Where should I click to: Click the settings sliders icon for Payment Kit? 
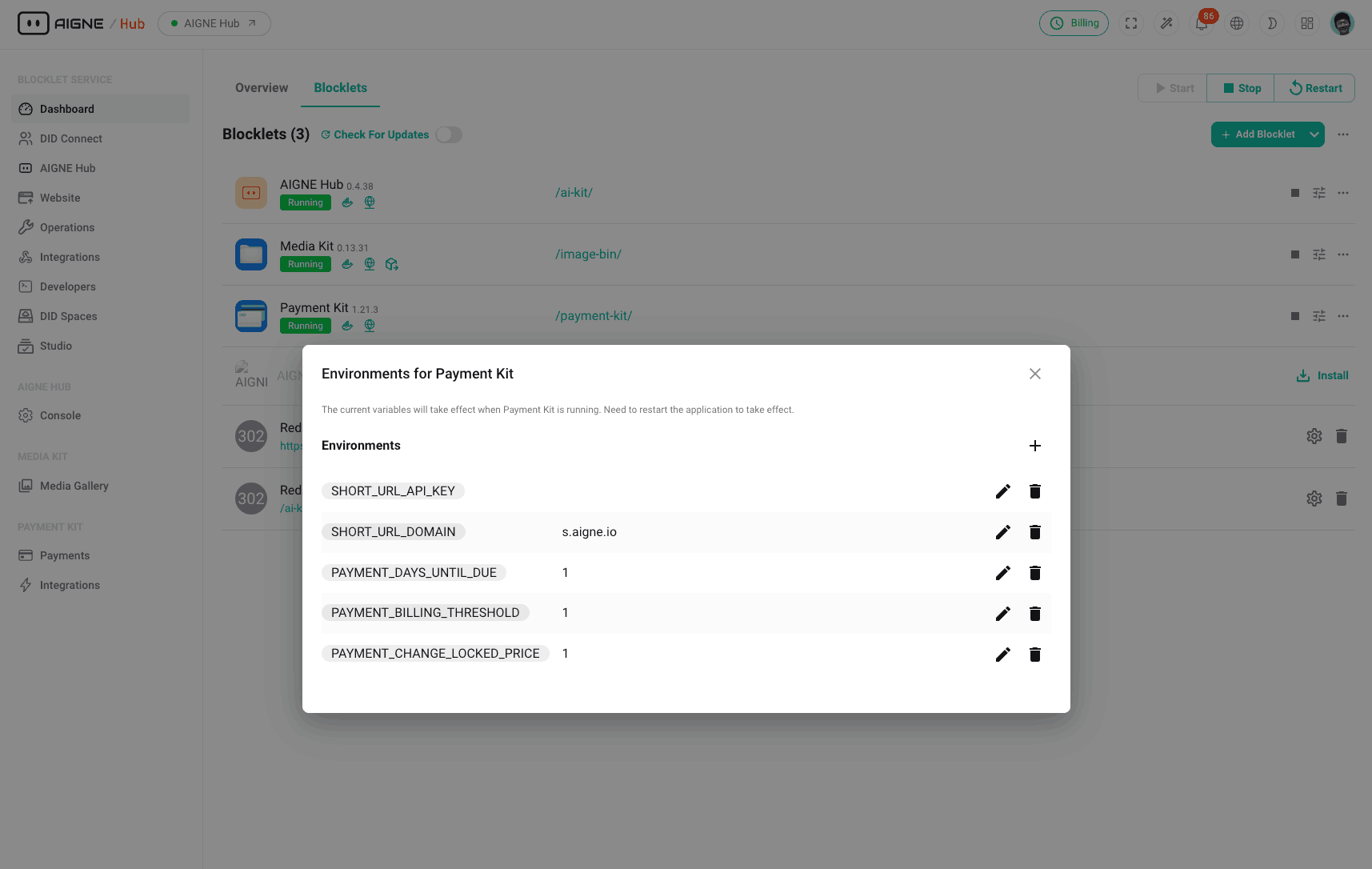coord(1318,316)
